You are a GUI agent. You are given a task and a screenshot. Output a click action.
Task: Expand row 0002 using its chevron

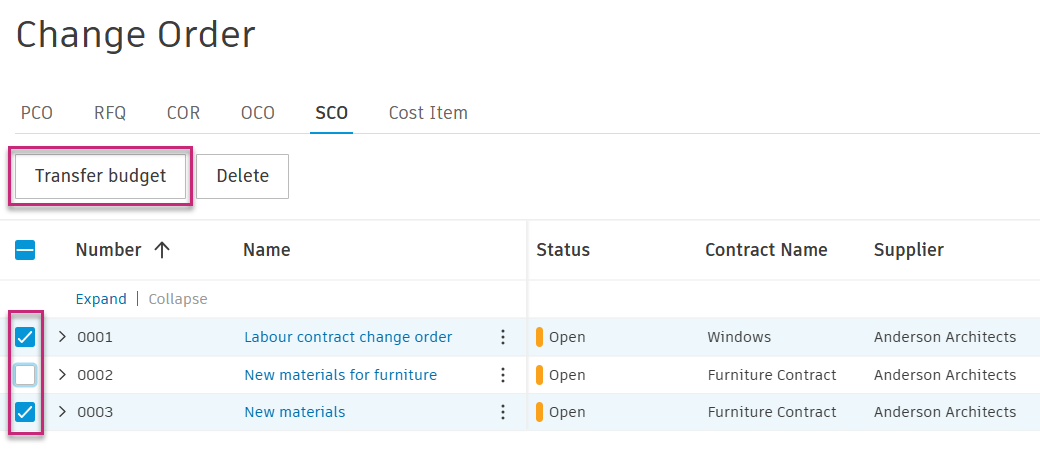click(62, 375)
